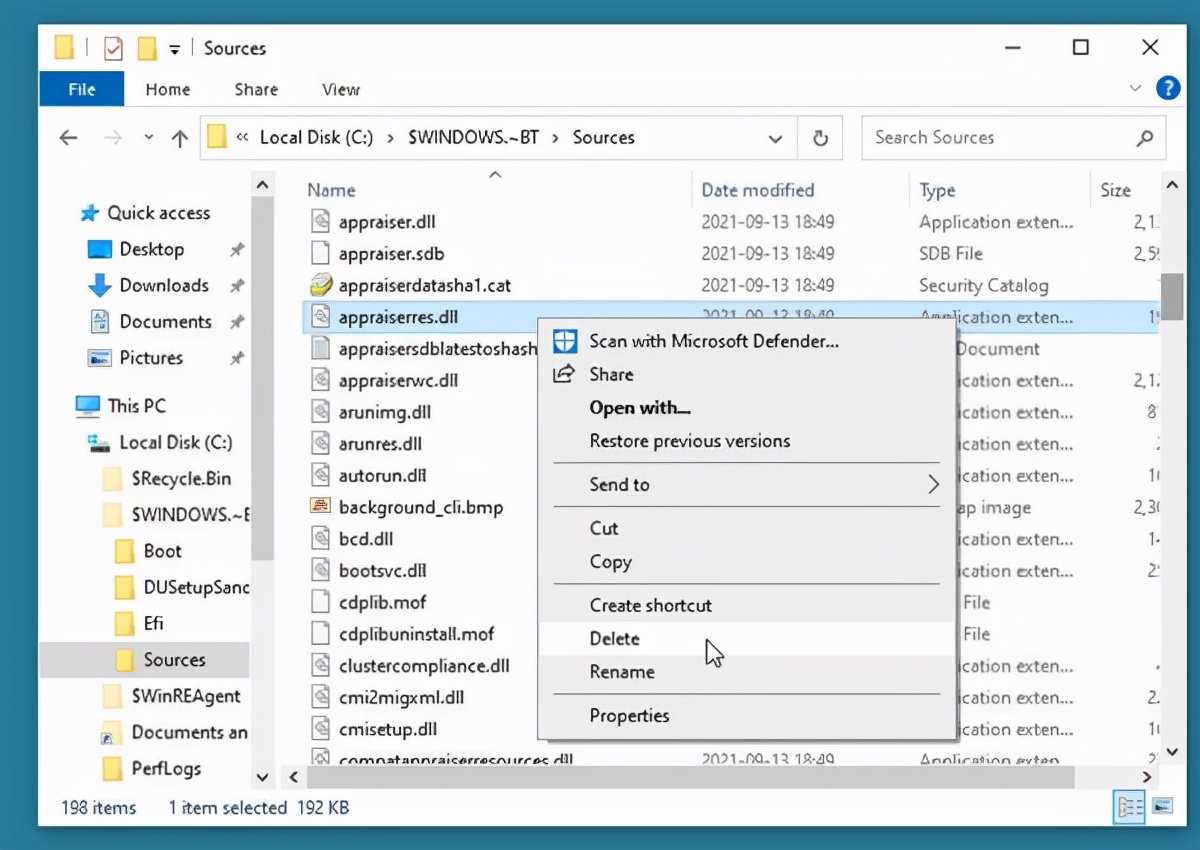Click the Back navigation arrow
The image size is (1200, 850).
coord(68,138)
